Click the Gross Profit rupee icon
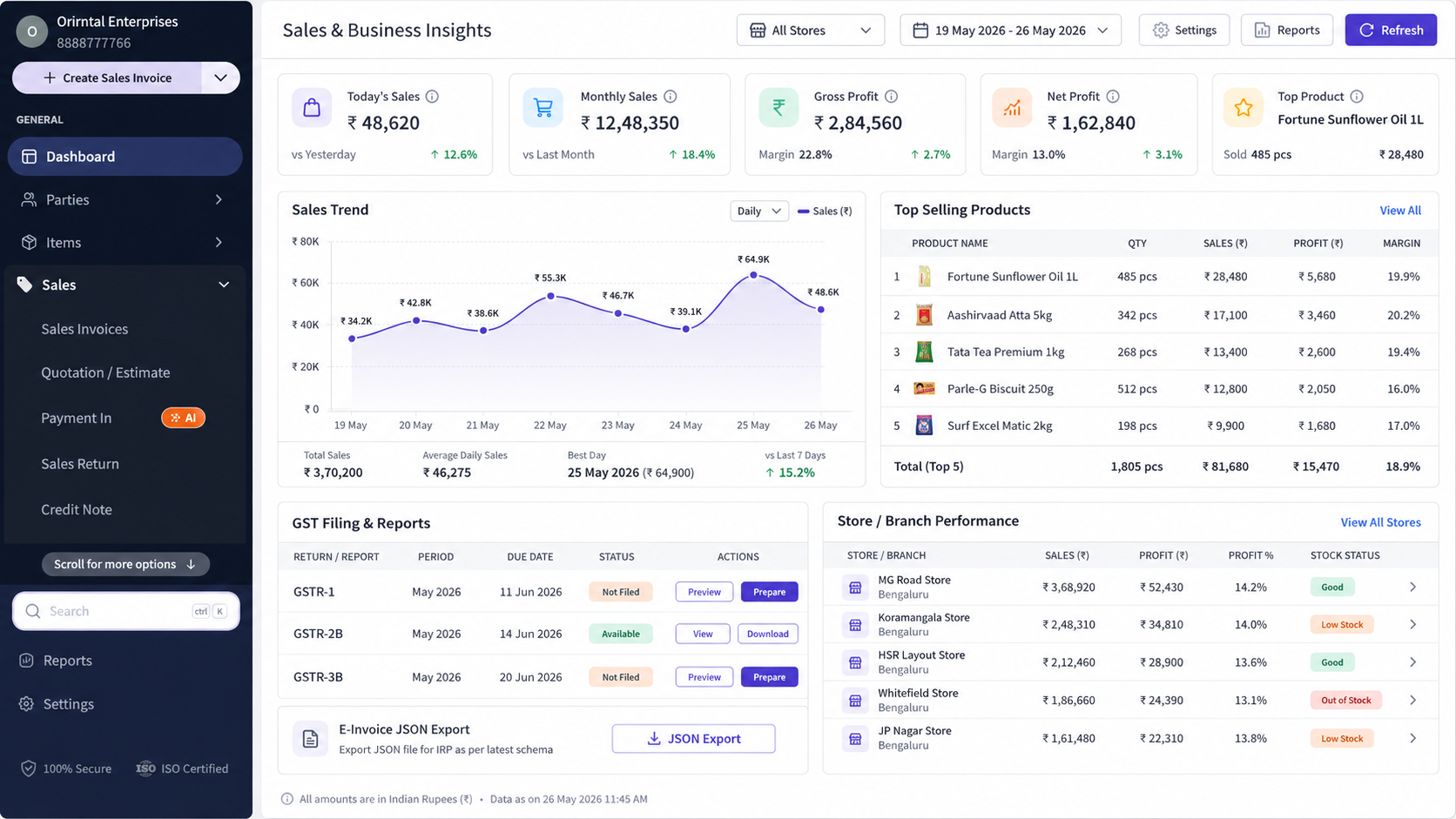This screenshot has height=819, width=1456. point(779,108)
